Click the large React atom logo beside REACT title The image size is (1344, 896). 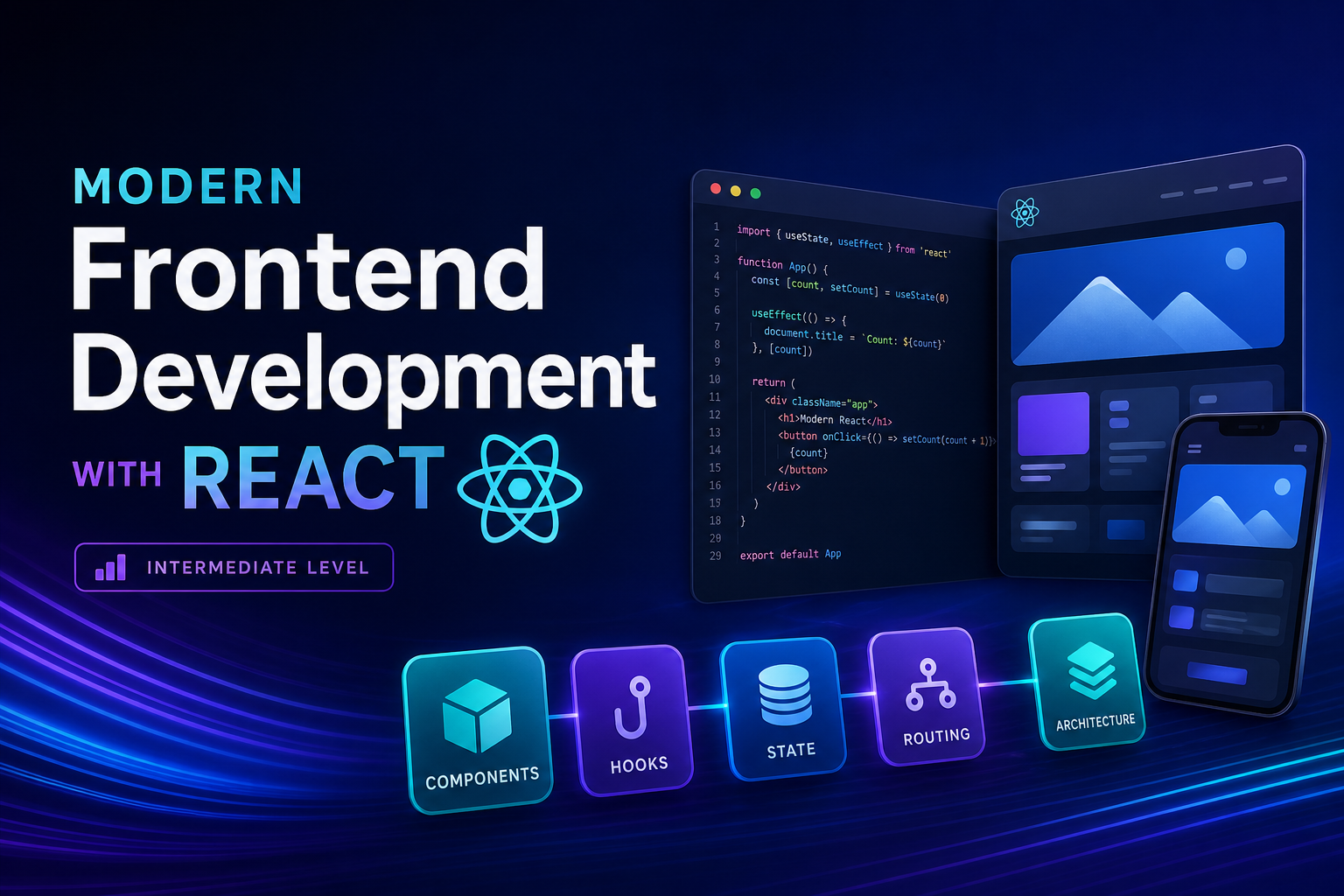point(520,488)
